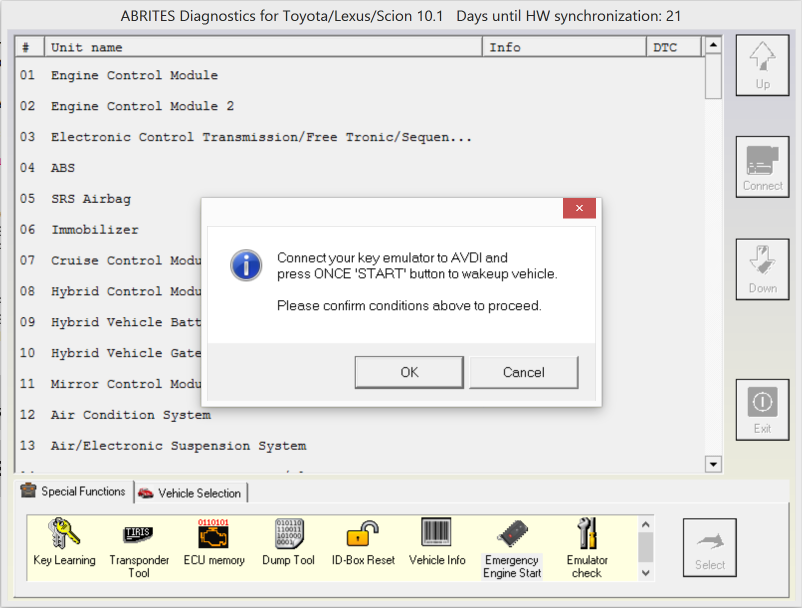Select Air/Electronic Suspension System row
The width and height of the screenshot is (802, 608).
360,445
